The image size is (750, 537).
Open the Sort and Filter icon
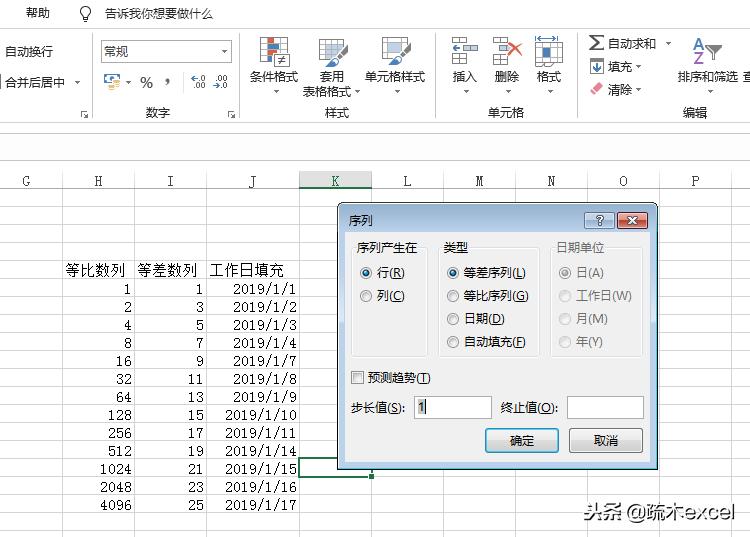[707, 51]
